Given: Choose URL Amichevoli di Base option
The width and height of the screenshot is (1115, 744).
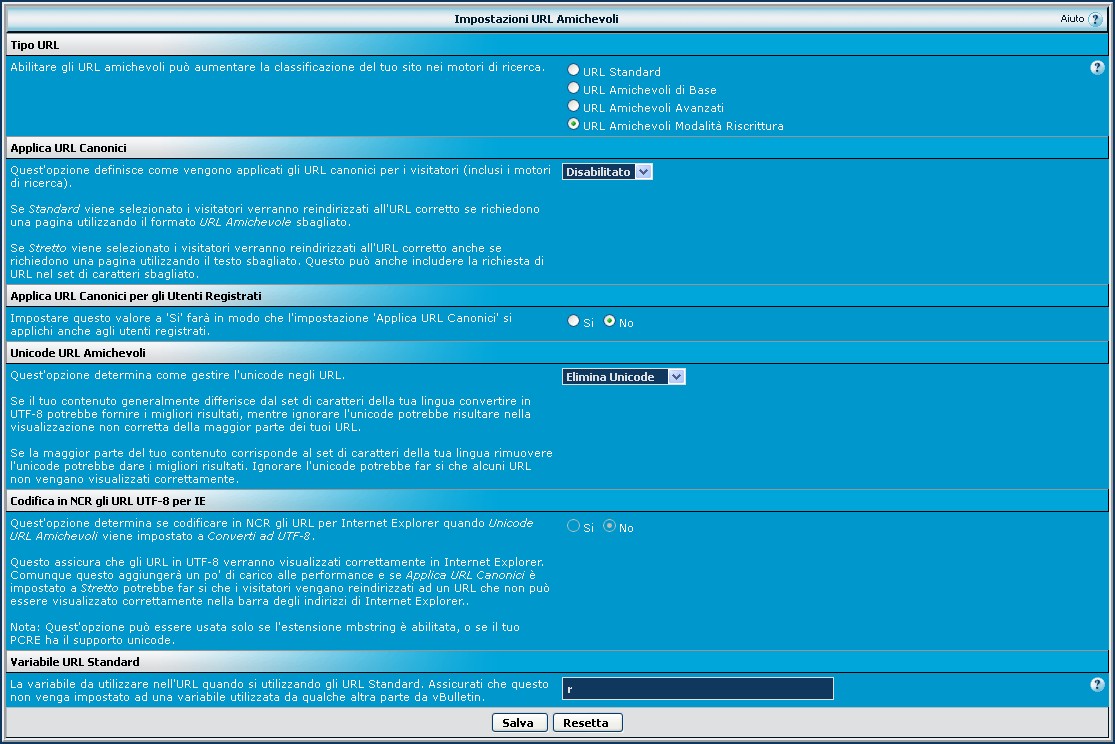Looking at the screenshot, I should (x=573, y=88).
